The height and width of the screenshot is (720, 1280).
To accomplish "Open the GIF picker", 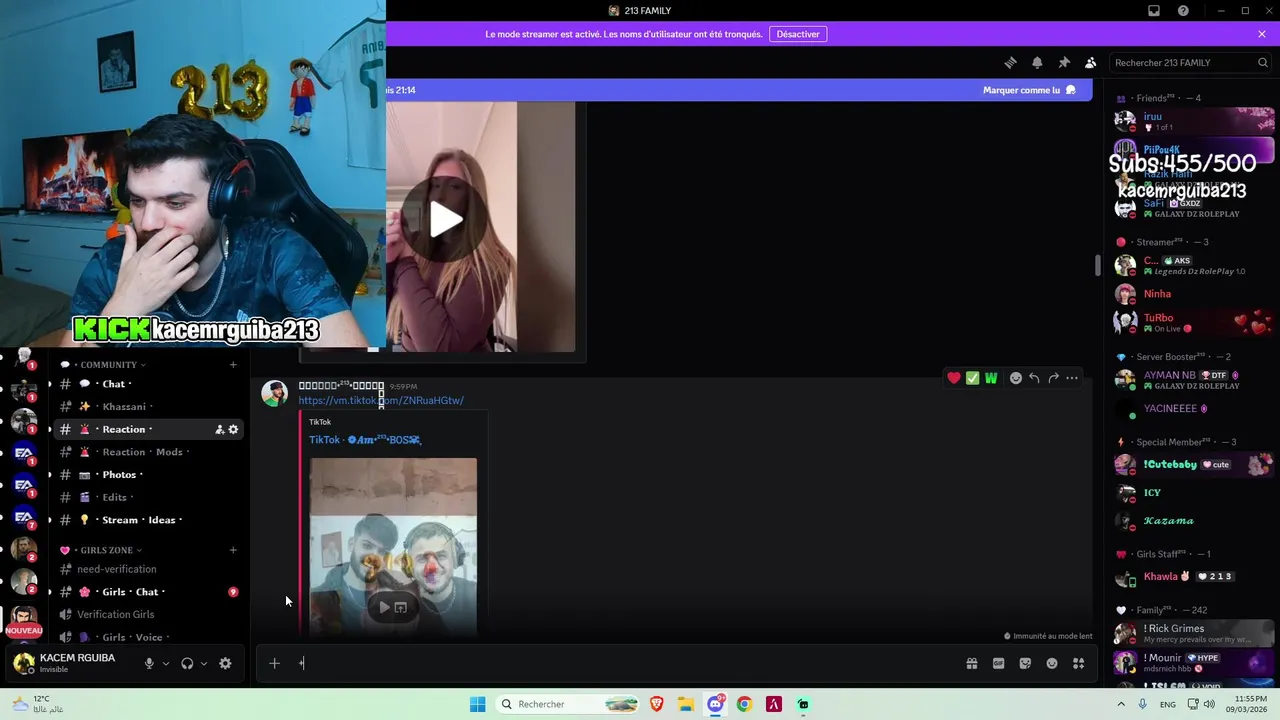I will point(998,663).
